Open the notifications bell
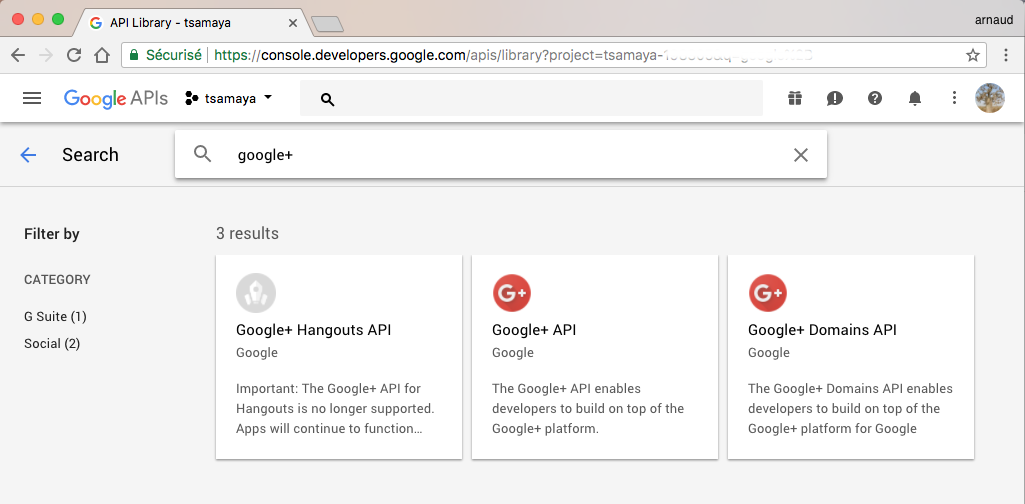Viewport: 1025px width, 504px height. tap(915, 98)
